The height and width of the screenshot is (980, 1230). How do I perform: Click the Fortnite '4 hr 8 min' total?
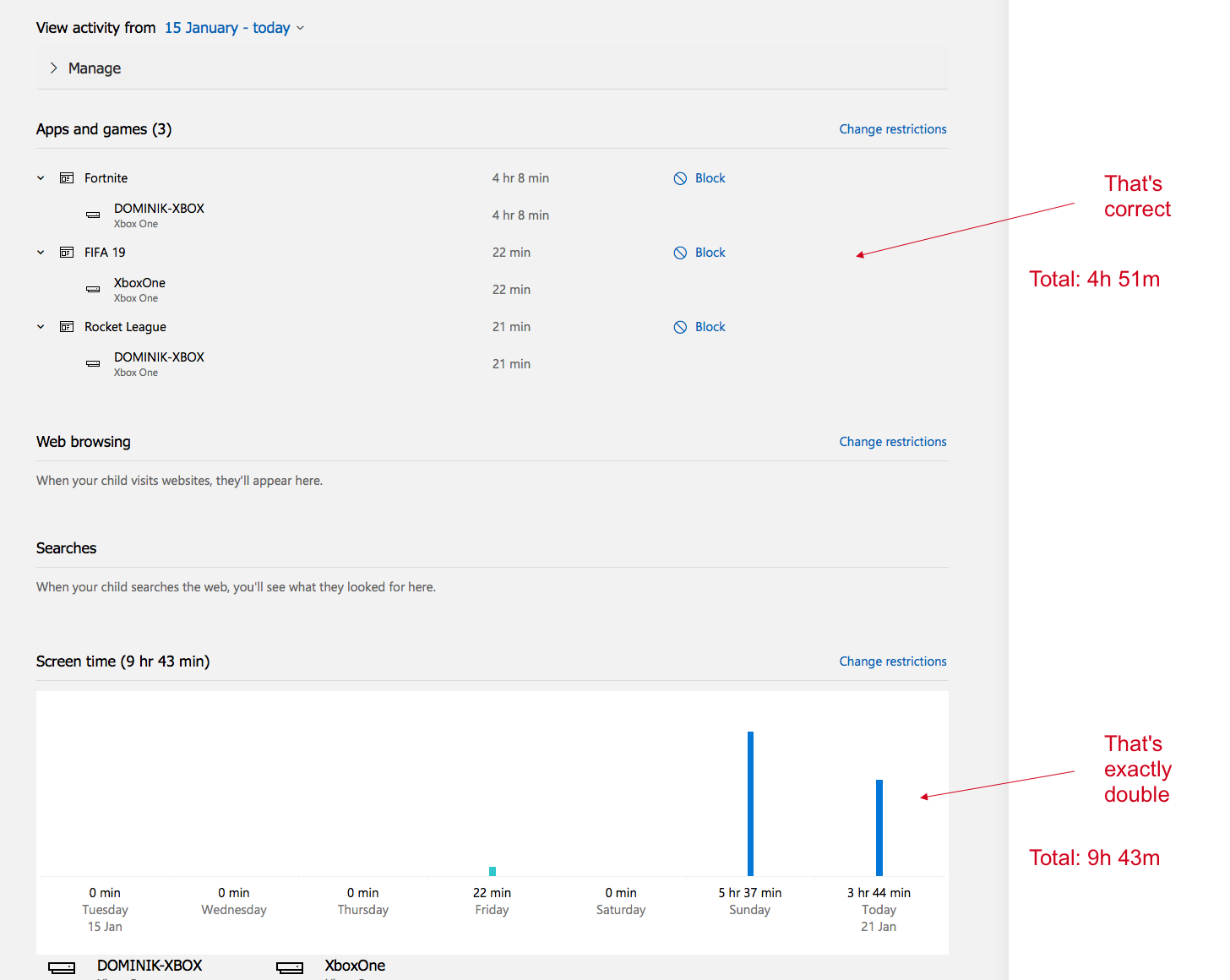pyautogui.click(x=520, y=178)
